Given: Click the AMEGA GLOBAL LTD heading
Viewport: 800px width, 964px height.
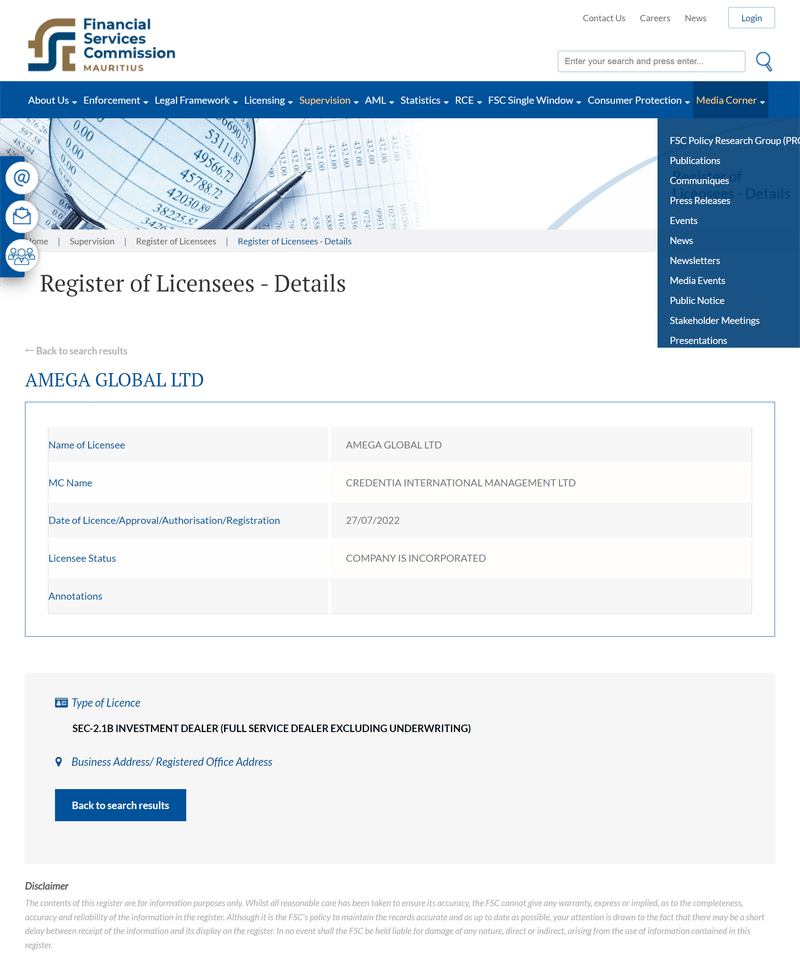Looking at the screenshot, I should [x=114, y=380].
